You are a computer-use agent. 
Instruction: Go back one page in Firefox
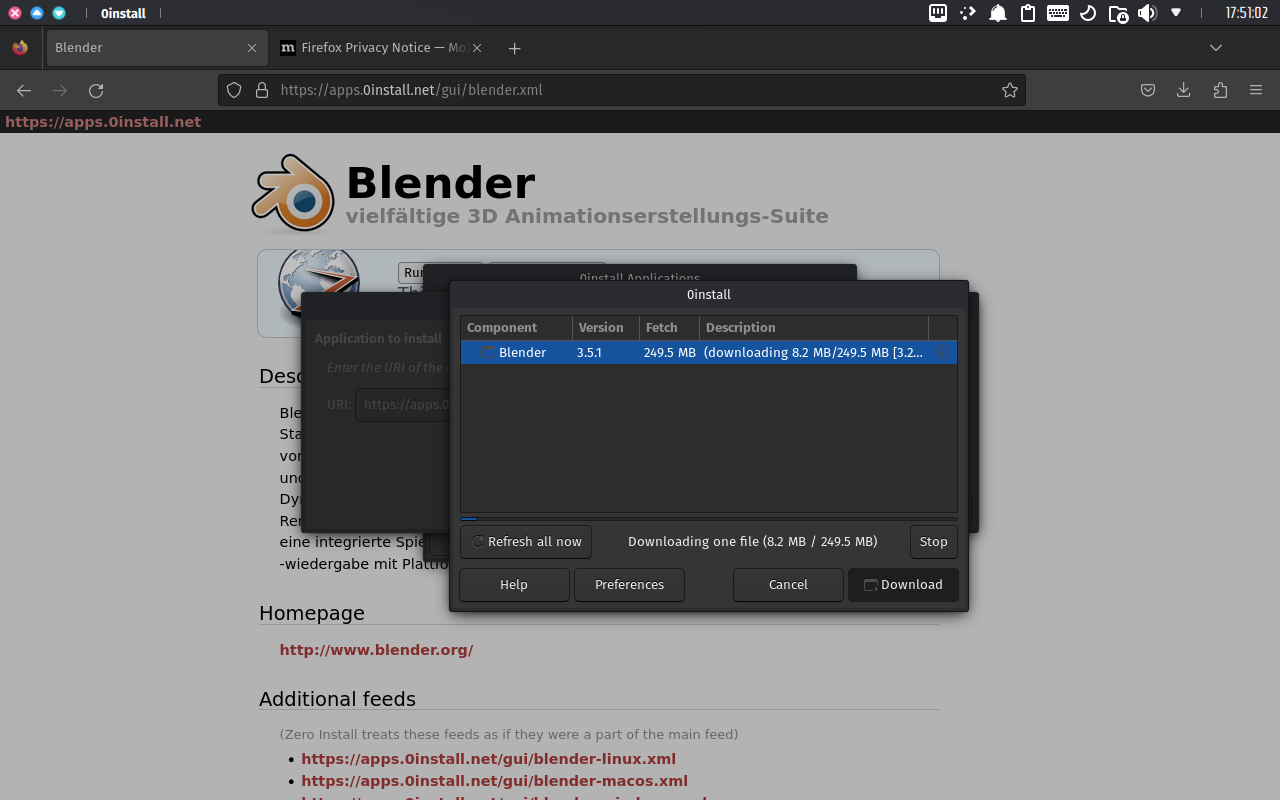click(x=24, y=90)
